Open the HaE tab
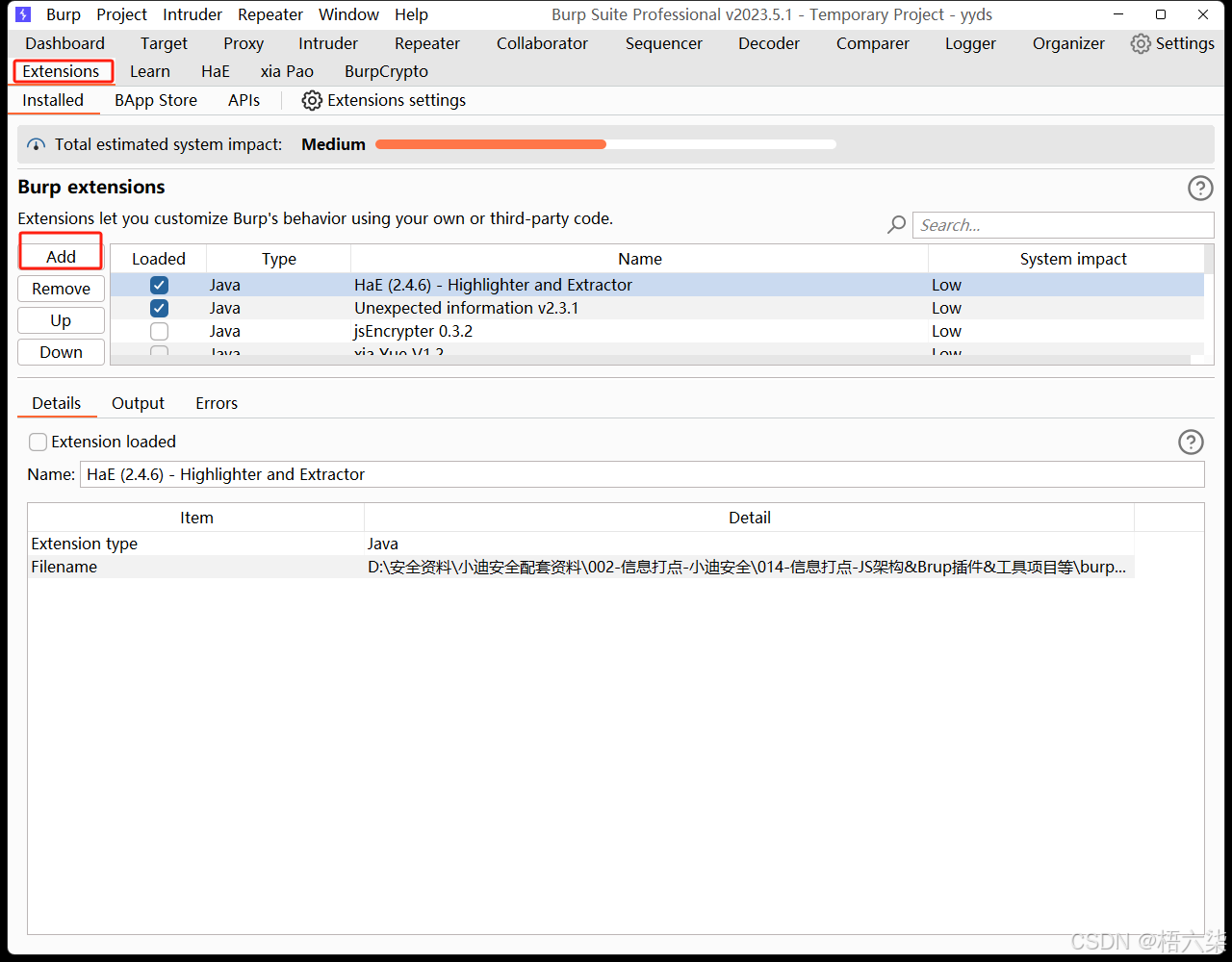Viewport: 1232px width, 962px height. click(x=216, y=71)
